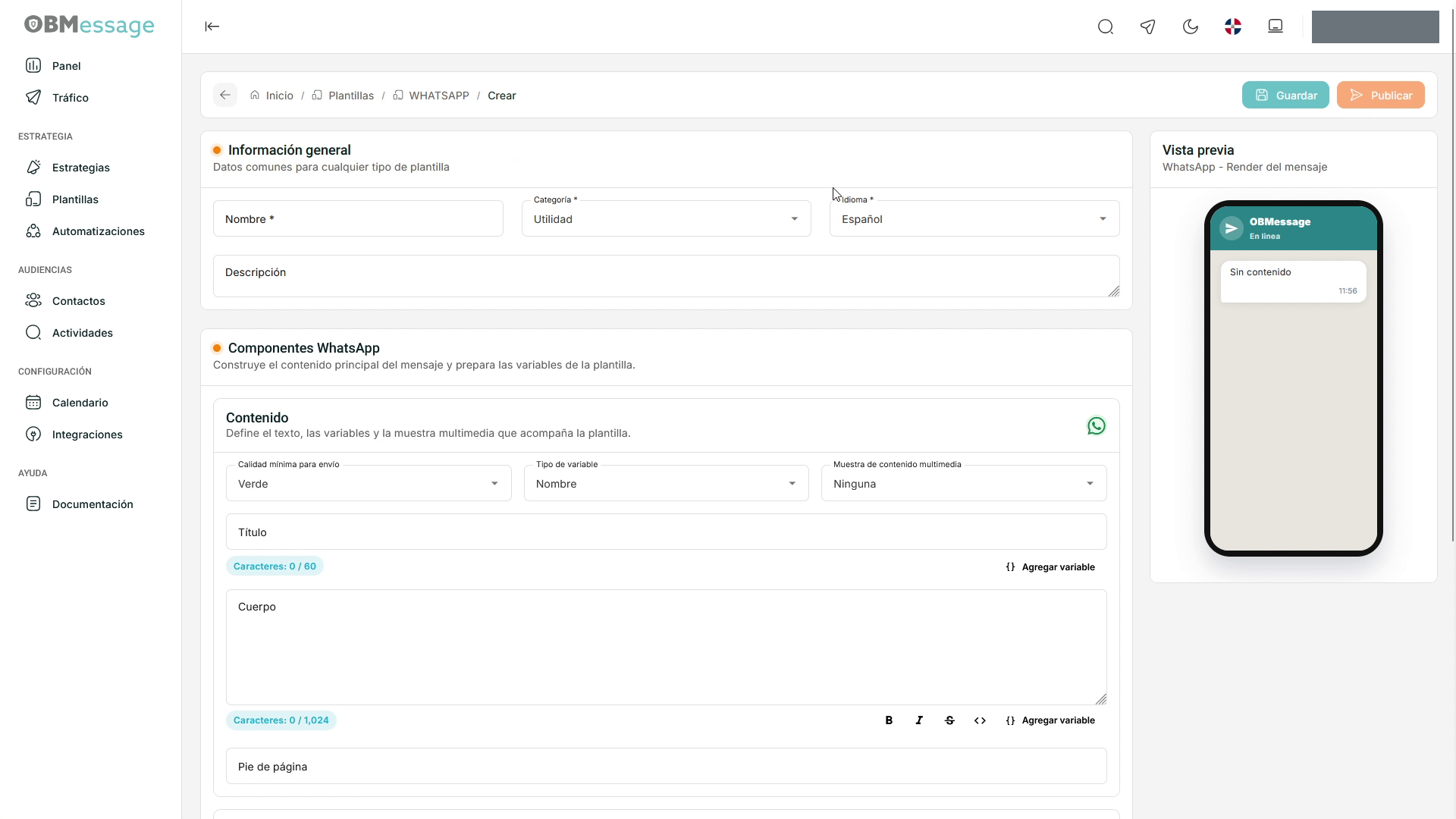Expand the Idioma dropdown
The height and width of the screenshot is (819, 1456).
click(x=974, y=219)
